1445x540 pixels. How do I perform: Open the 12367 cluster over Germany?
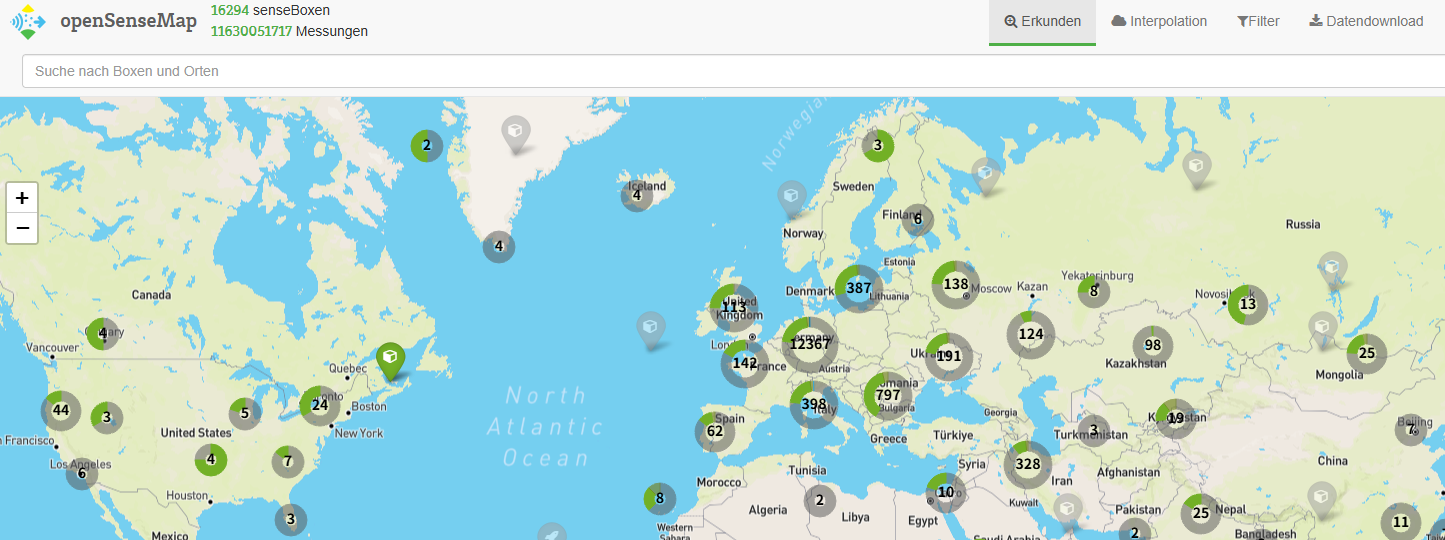tap(809, 344)
